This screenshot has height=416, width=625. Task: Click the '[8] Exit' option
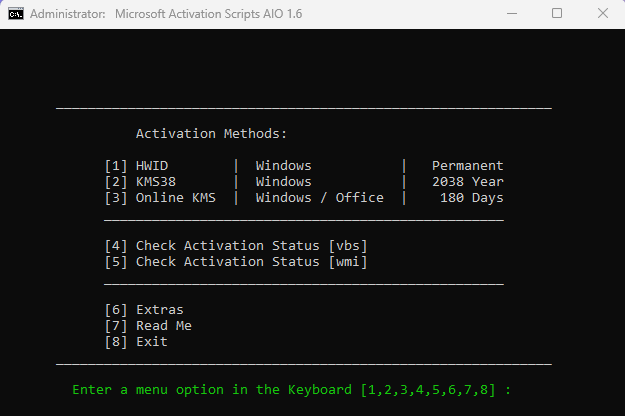pos(136,342)
